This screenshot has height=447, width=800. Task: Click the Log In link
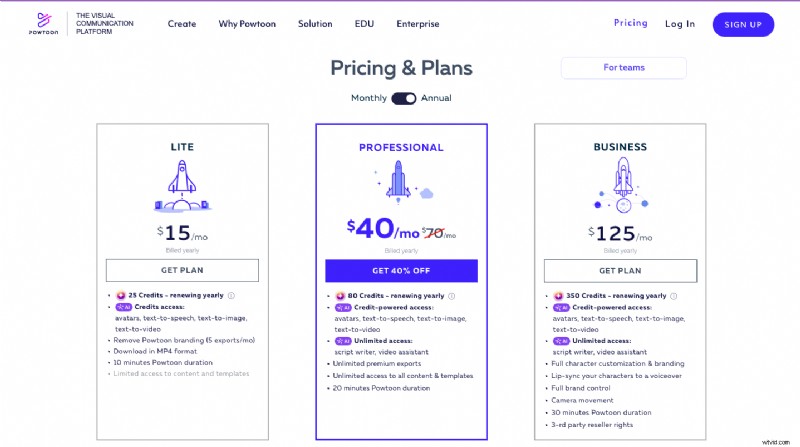pyautogui.click(x=680, y=24)
